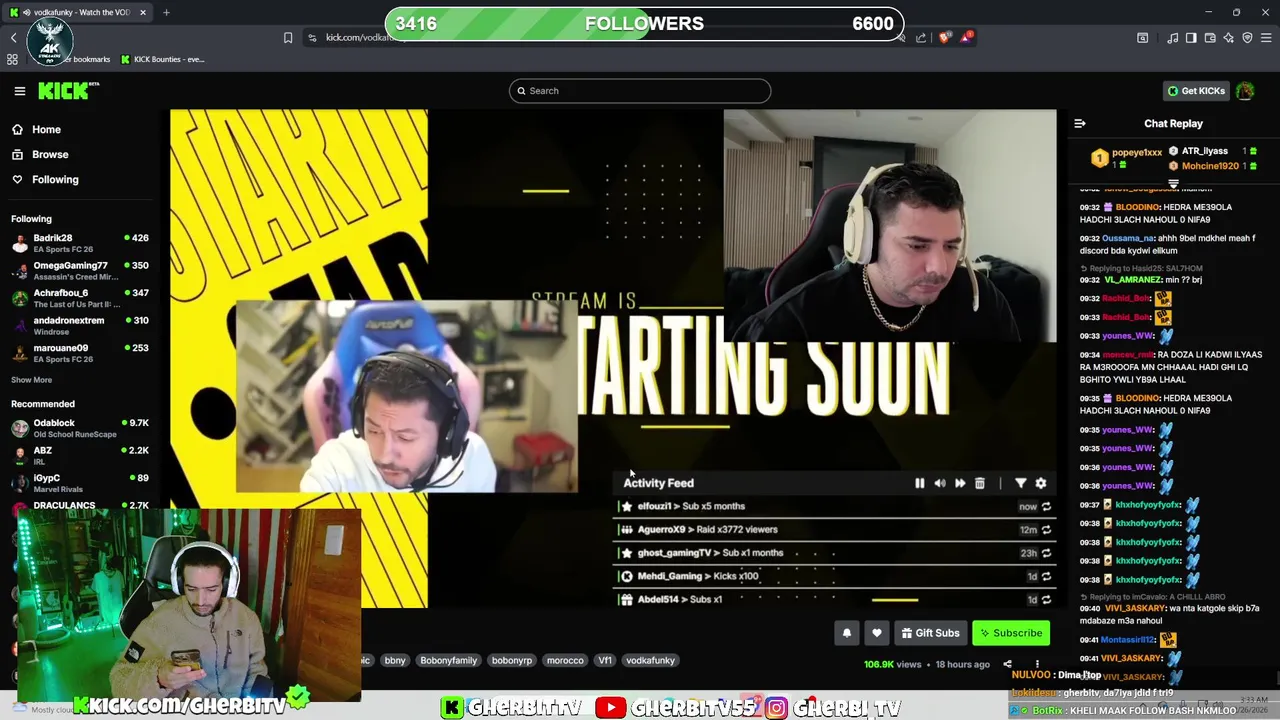Select the Vf1 tag
1280x720 pixels.
pos(605,661)
